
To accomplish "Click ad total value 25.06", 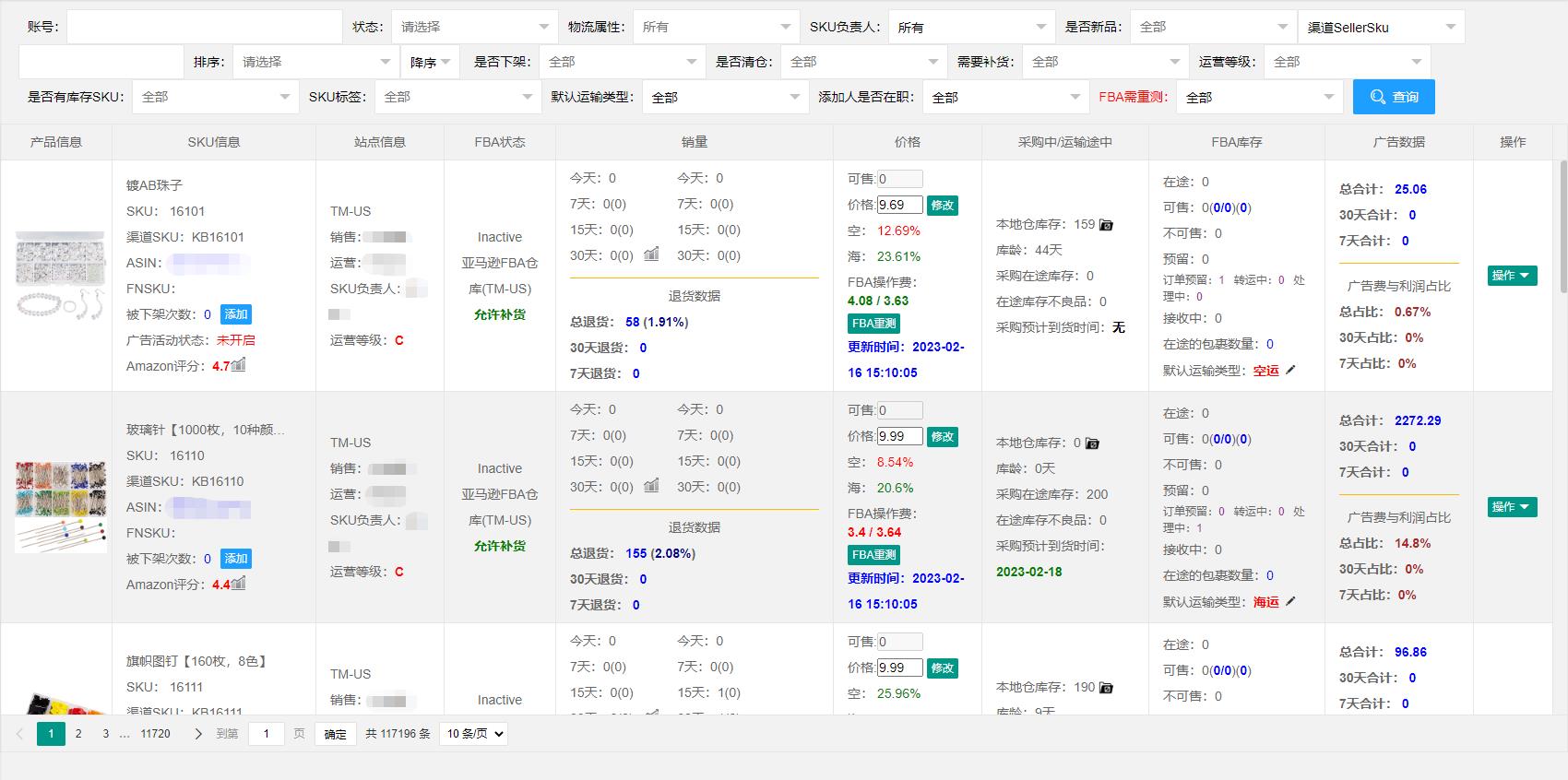I will pyautogui.click(x=1410, y=189).
